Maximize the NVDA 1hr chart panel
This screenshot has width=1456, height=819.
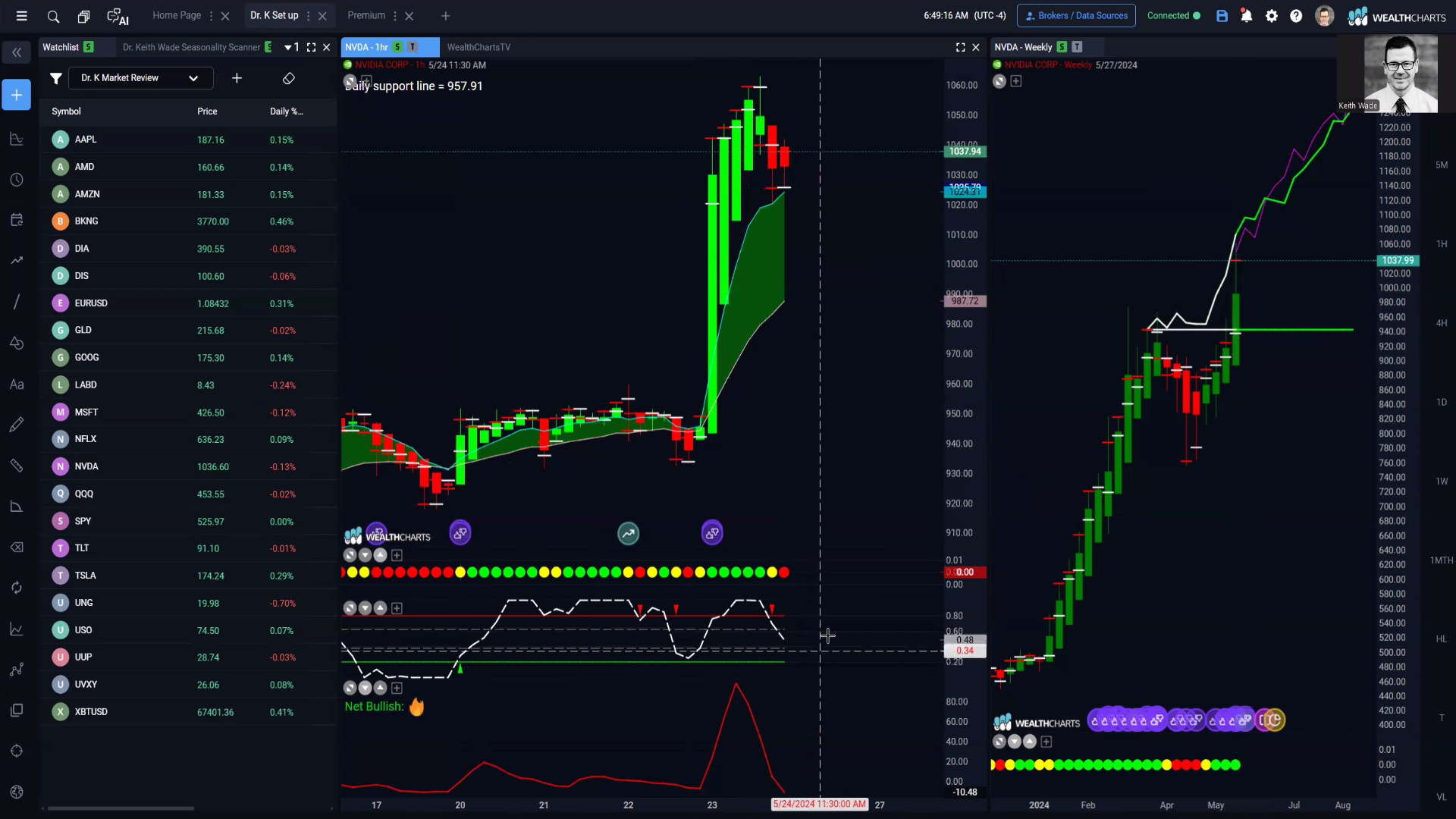click(x=960, y=47)
